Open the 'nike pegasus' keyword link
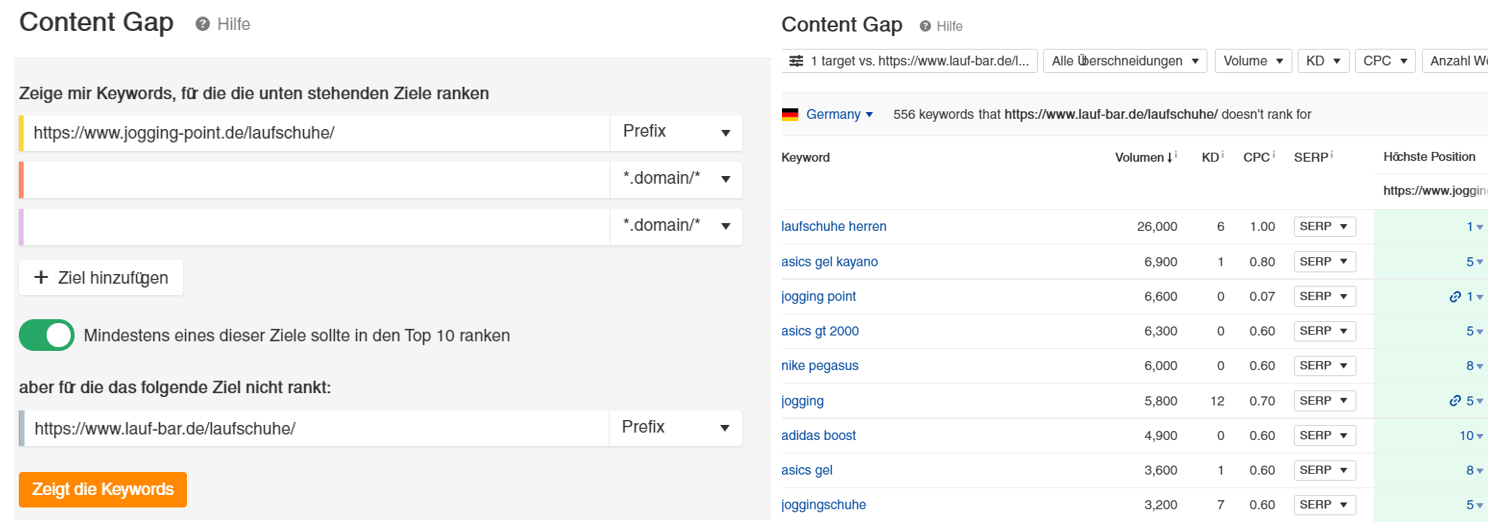Image resolution: width=1488 pixels, height=524 pixels. click(x=820, y=366)
